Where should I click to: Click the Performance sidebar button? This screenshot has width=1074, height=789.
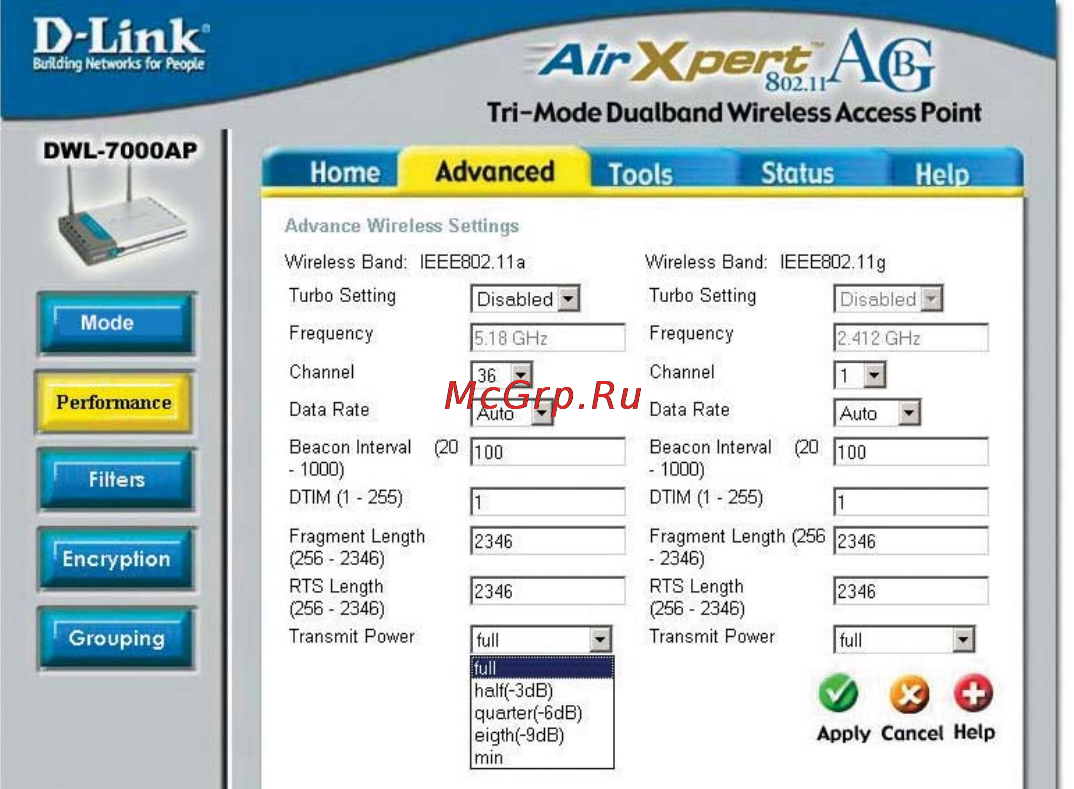[114, 402]
